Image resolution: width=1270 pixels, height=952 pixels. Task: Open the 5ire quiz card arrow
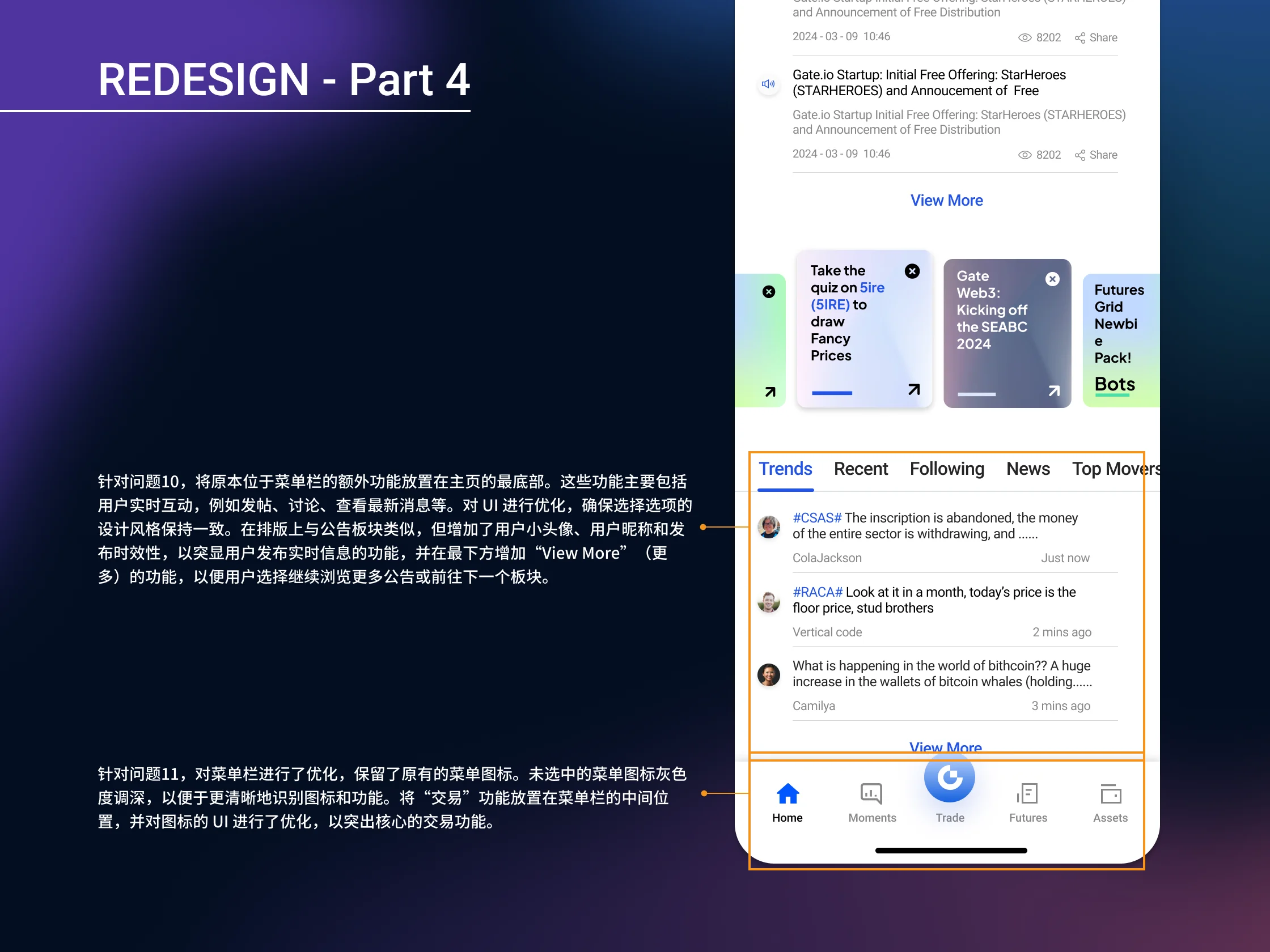pos(914,389)
